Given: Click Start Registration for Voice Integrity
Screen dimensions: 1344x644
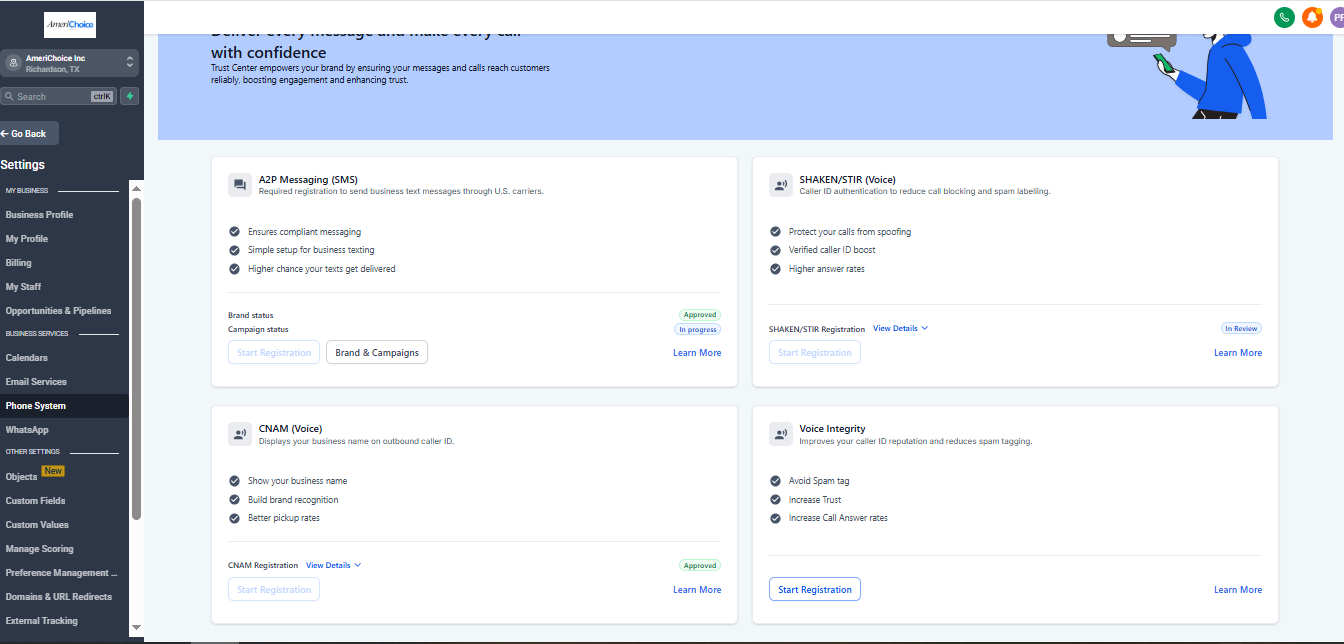Looking at the screenshot, I should (x=814, y=589).
